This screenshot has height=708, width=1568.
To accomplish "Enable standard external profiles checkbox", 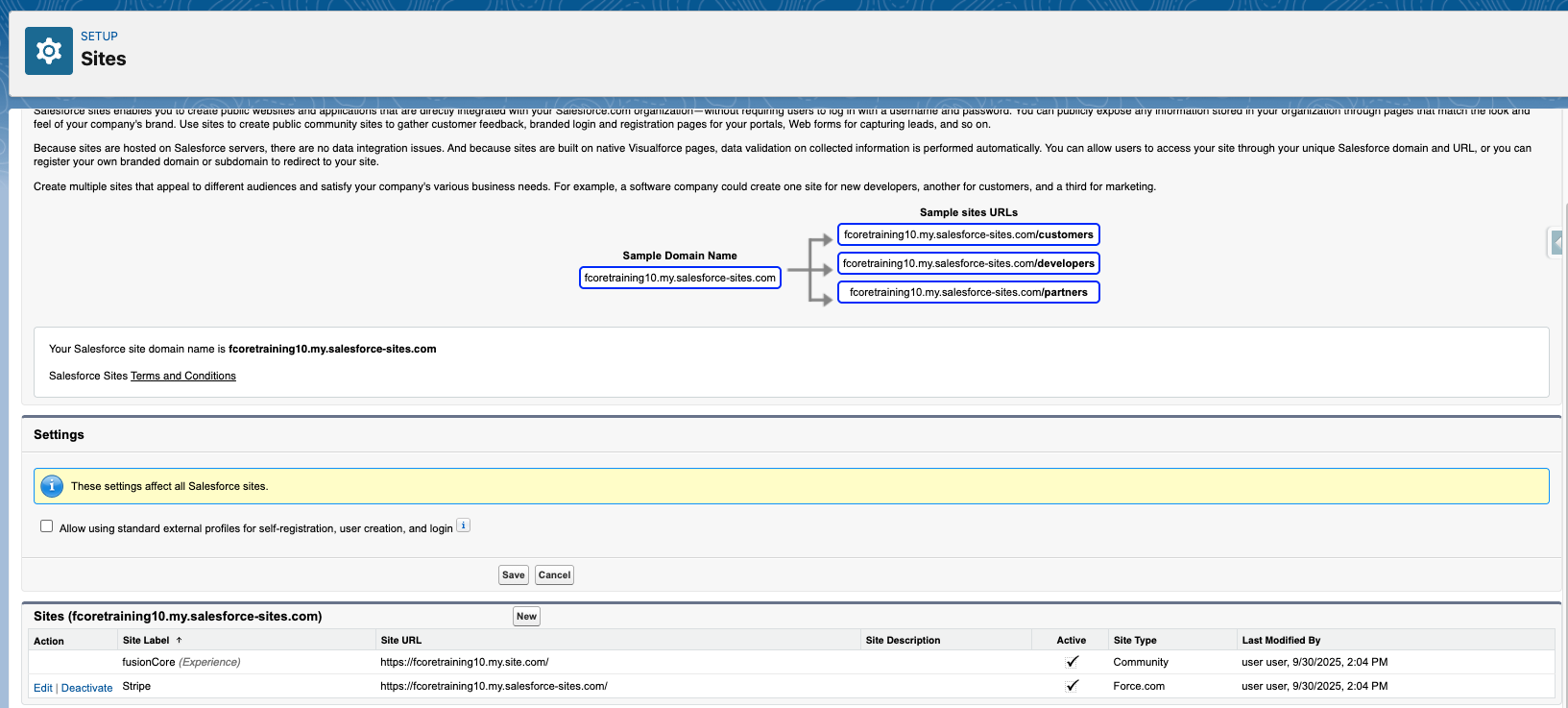I will click(46, 526).
